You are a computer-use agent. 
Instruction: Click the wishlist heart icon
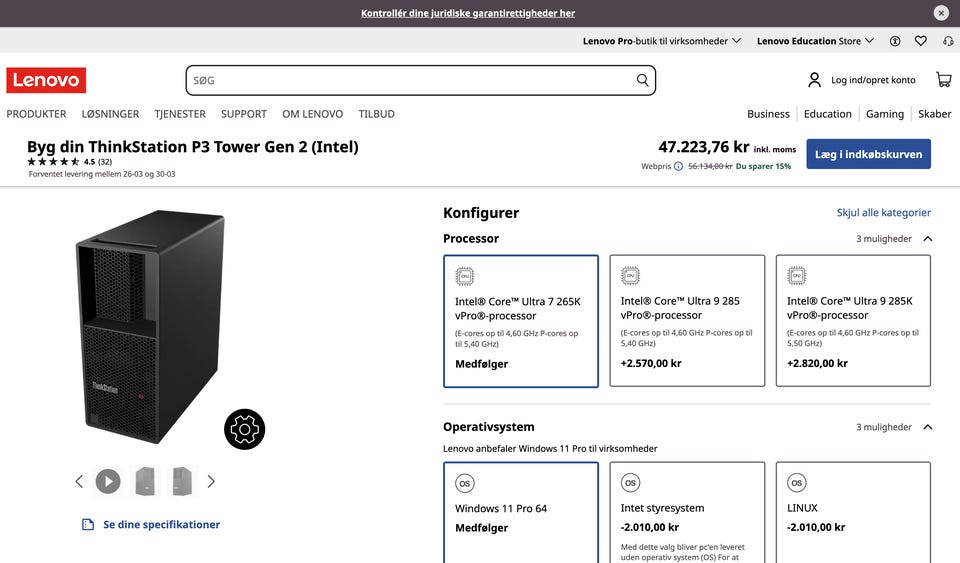920,41
